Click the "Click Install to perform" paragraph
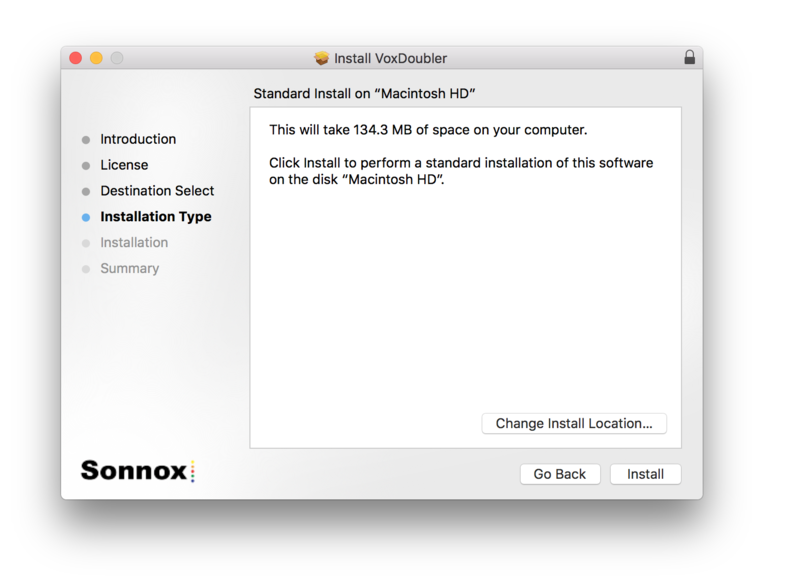The width and height of the screenshot is (800, 577). (461, 171)
